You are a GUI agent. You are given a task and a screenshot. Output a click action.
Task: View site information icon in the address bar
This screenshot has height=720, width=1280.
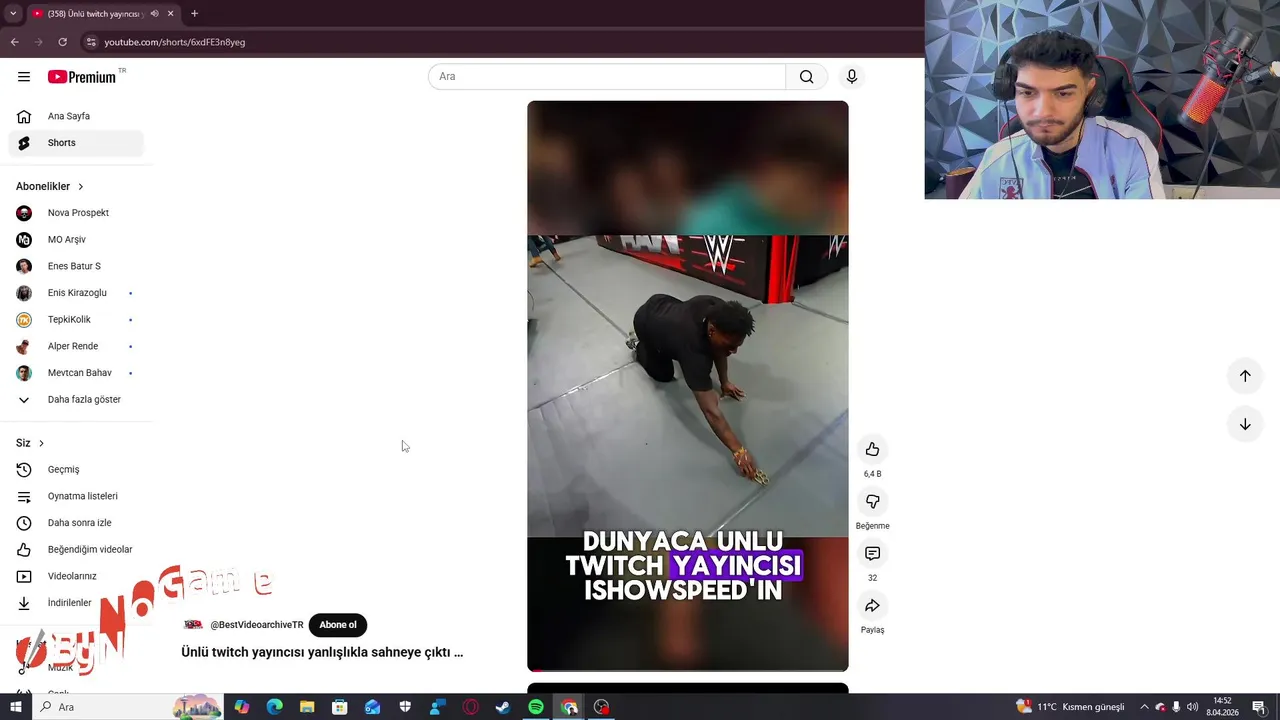[x=91, y=42]
